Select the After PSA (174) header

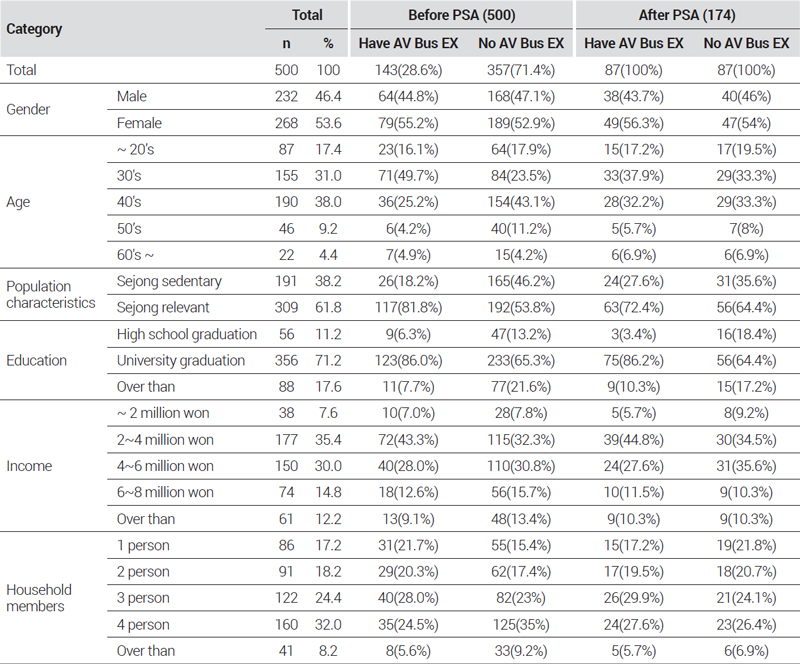click(686, 16)
